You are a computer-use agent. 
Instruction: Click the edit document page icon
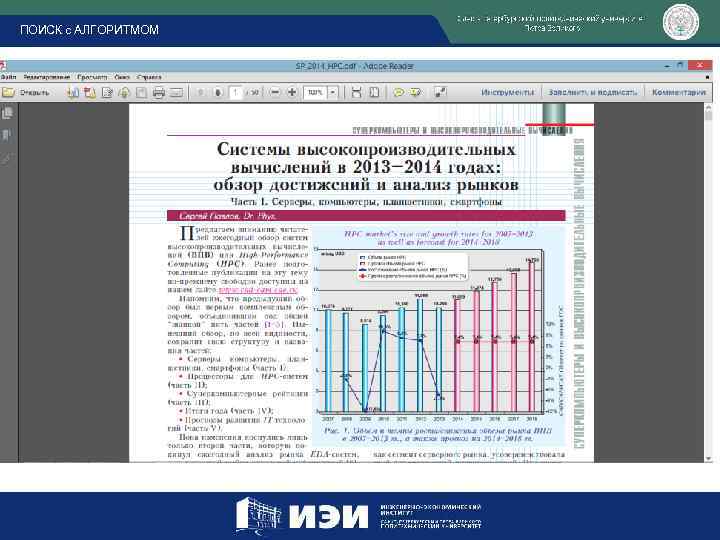point(107,93)
